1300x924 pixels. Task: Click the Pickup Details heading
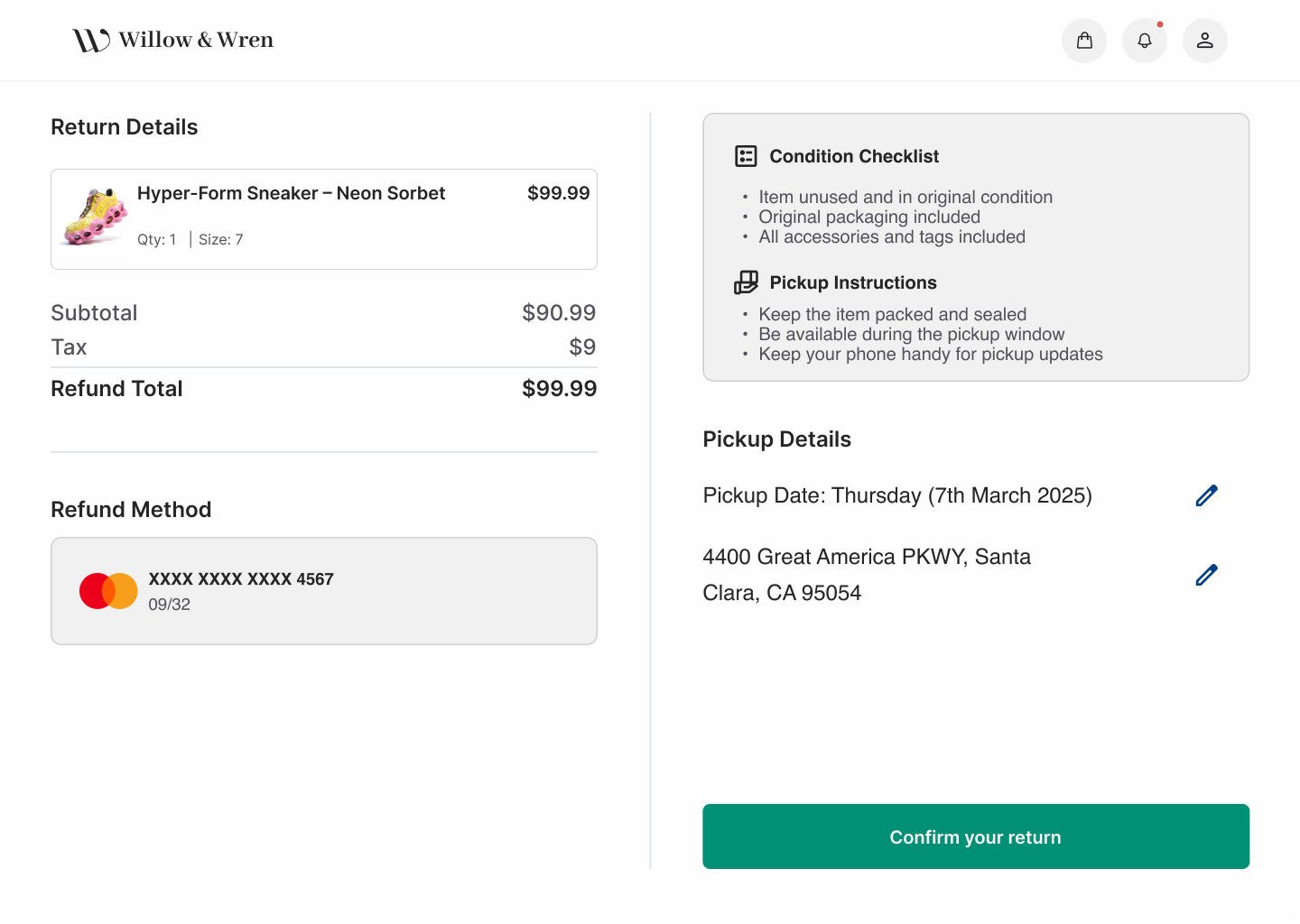776,439
